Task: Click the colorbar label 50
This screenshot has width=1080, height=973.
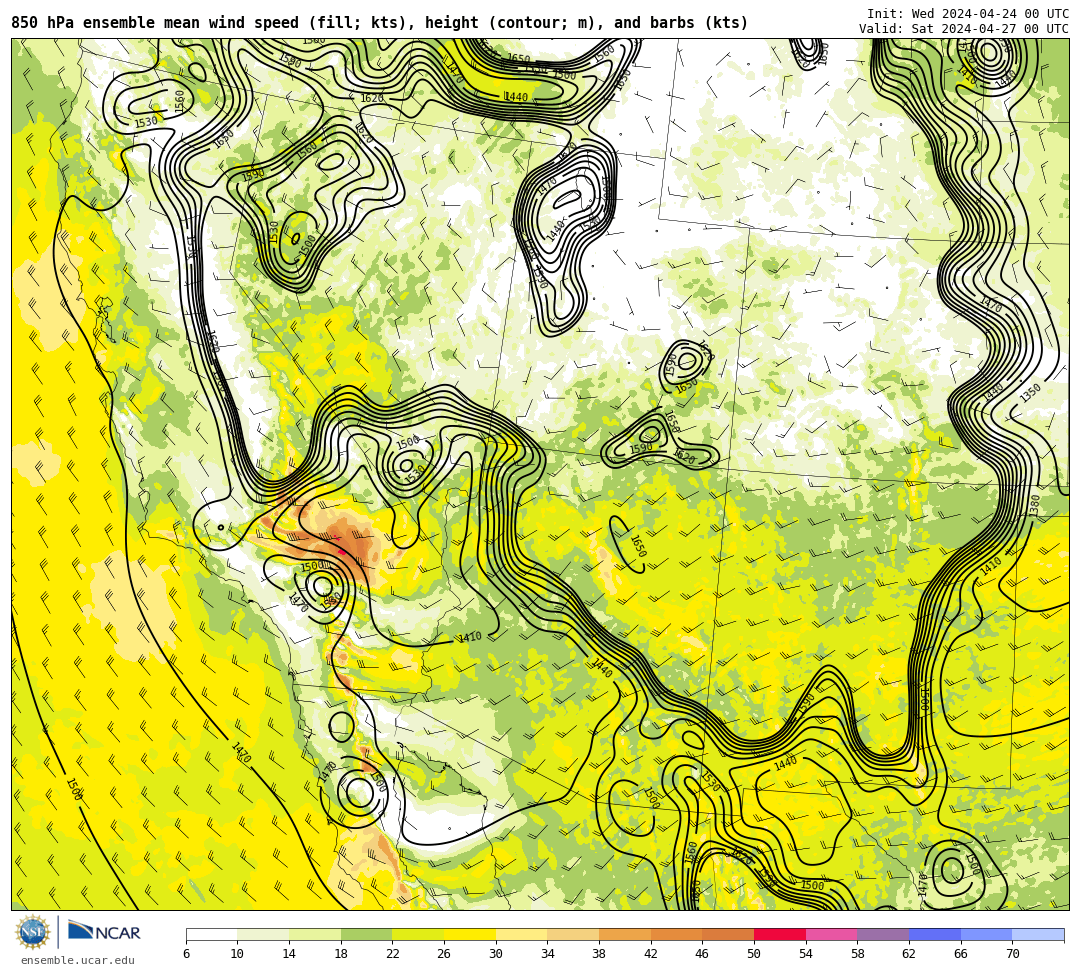Action: [x=754, y=954]
